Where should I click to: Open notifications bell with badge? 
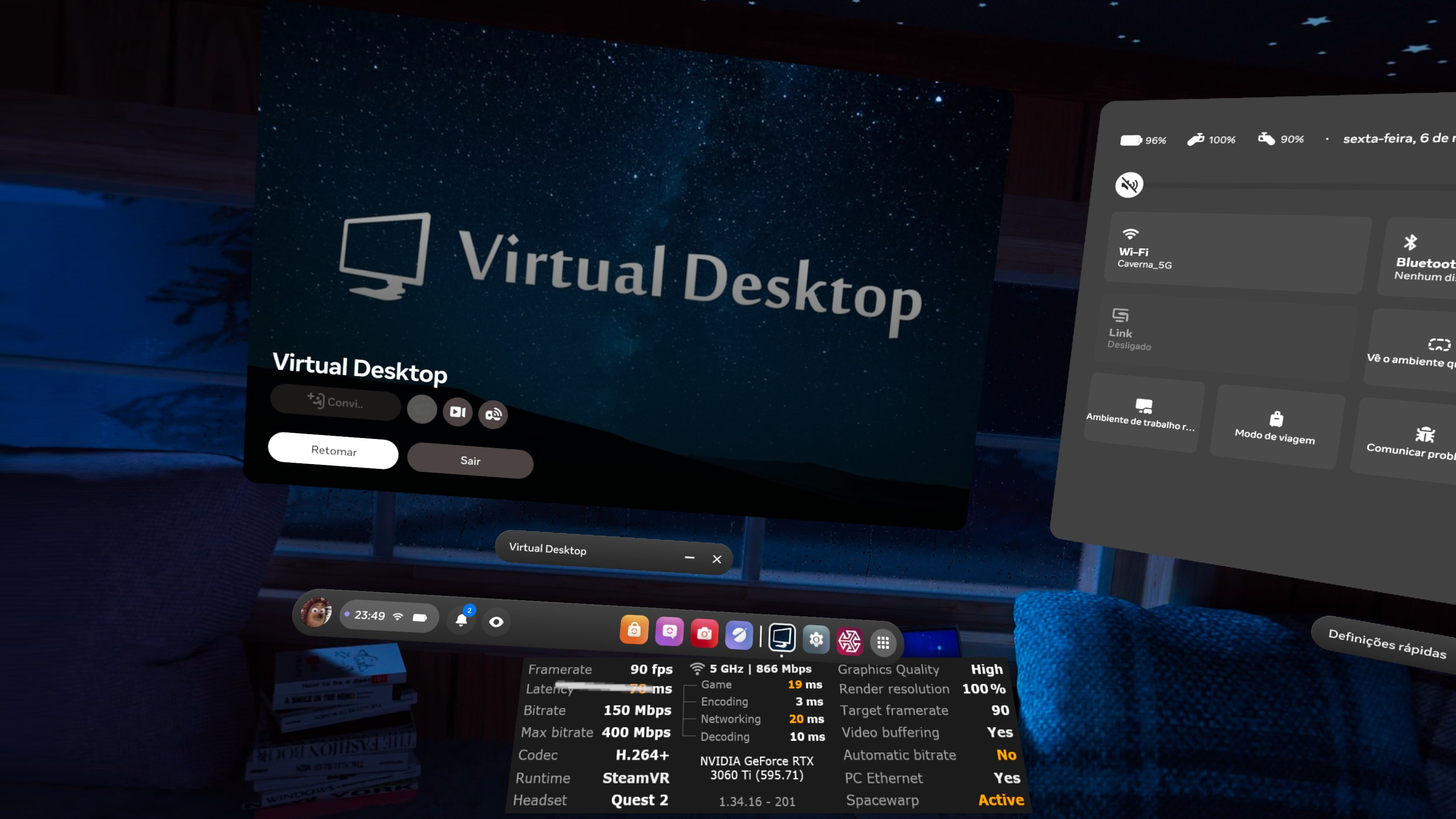click(462, 619)
